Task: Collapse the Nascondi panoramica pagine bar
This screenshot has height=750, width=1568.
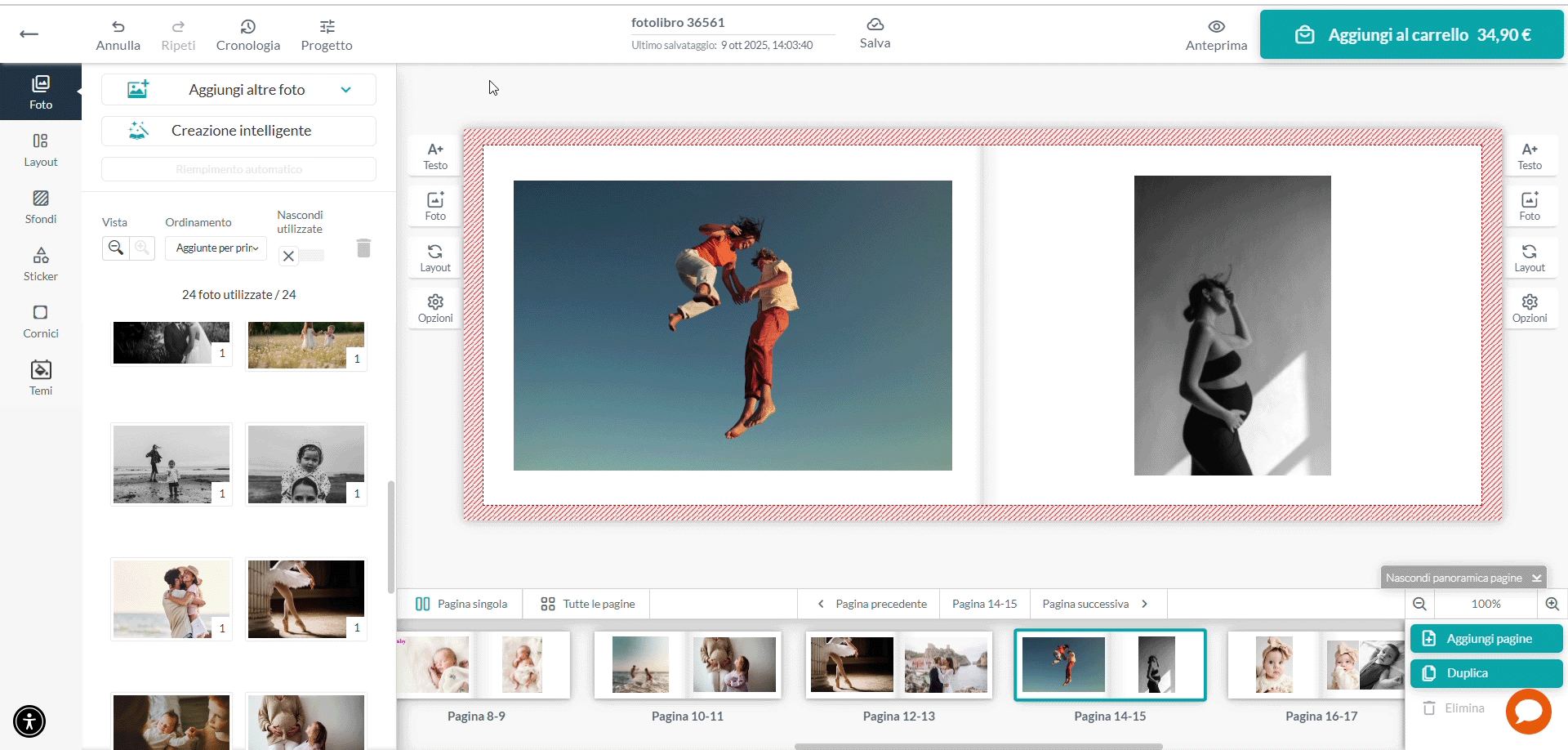Action: (1463, 578)
